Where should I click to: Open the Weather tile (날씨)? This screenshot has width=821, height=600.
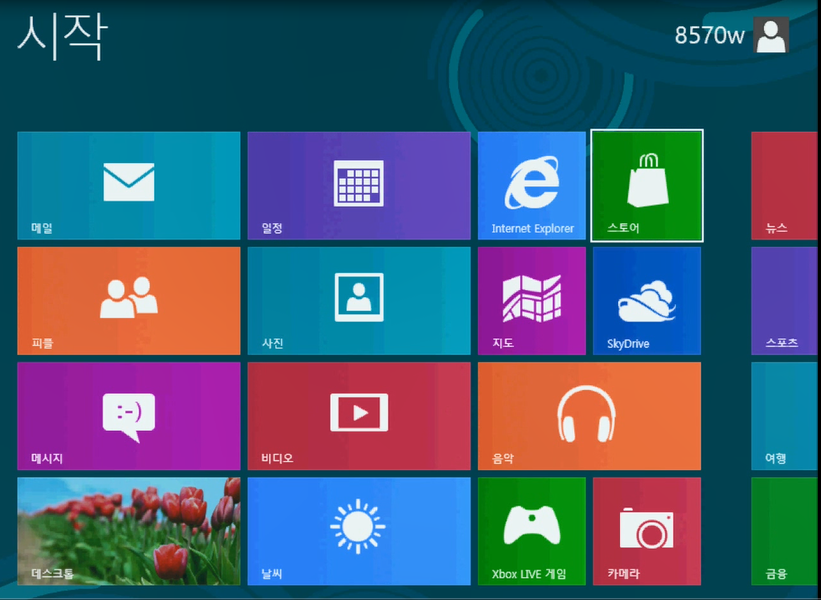[x=359, y=531]
